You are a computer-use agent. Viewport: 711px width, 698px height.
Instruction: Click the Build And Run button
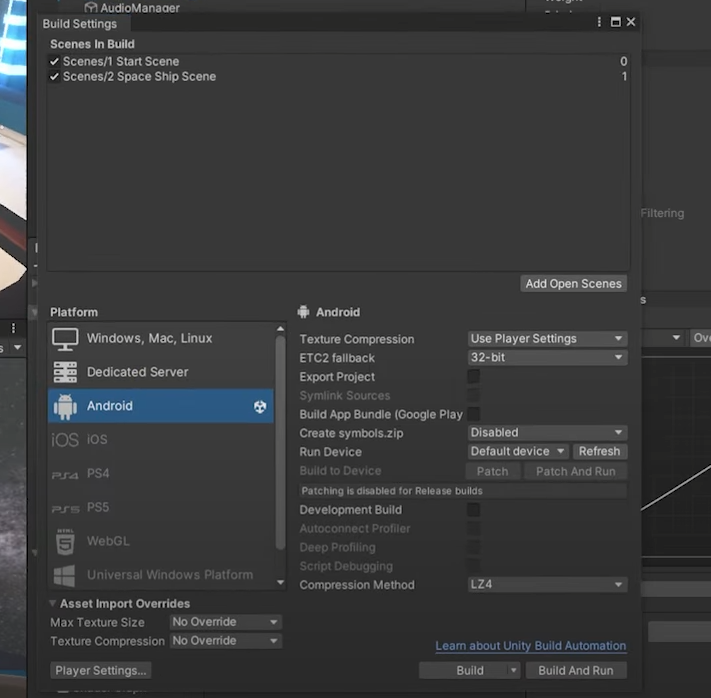(x=576, y=670)
